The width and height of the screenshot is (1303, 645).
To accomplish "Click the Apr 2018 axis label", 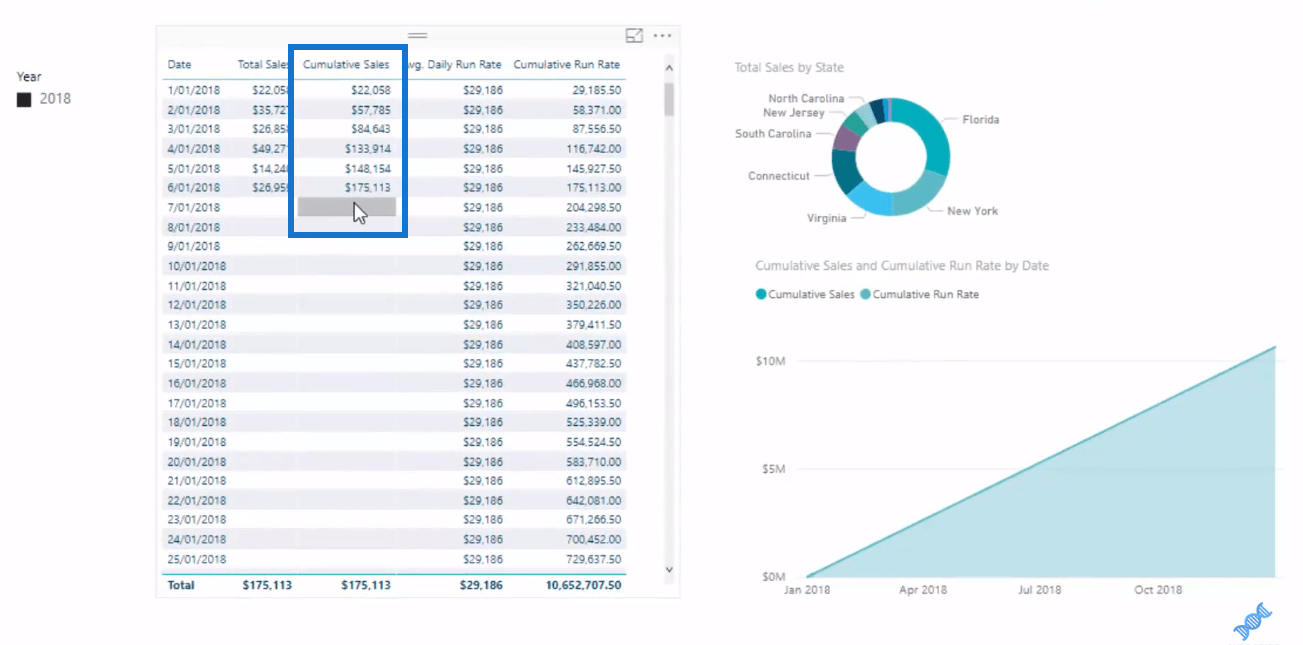I will click(x=922, y=590).
